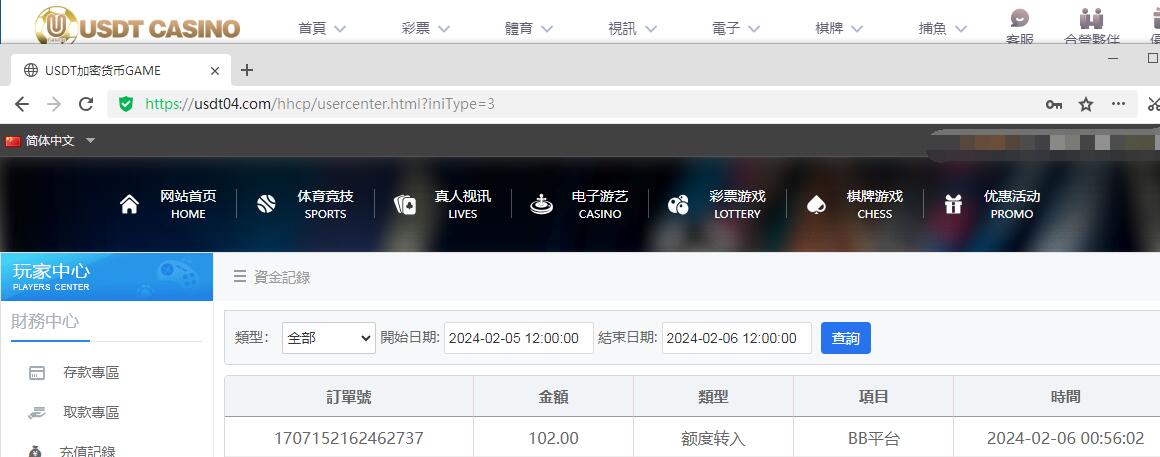1160x457 pixels.
Task: Click the roulette casino icon
Action: click(542, 205)
